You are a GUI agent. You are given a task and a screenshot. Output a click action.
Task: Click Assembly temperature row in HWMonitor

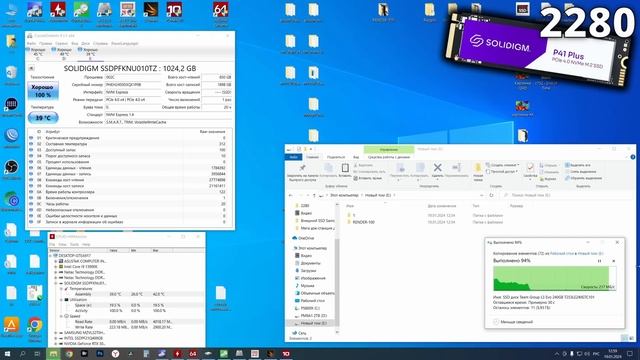[x=127, y=294]
